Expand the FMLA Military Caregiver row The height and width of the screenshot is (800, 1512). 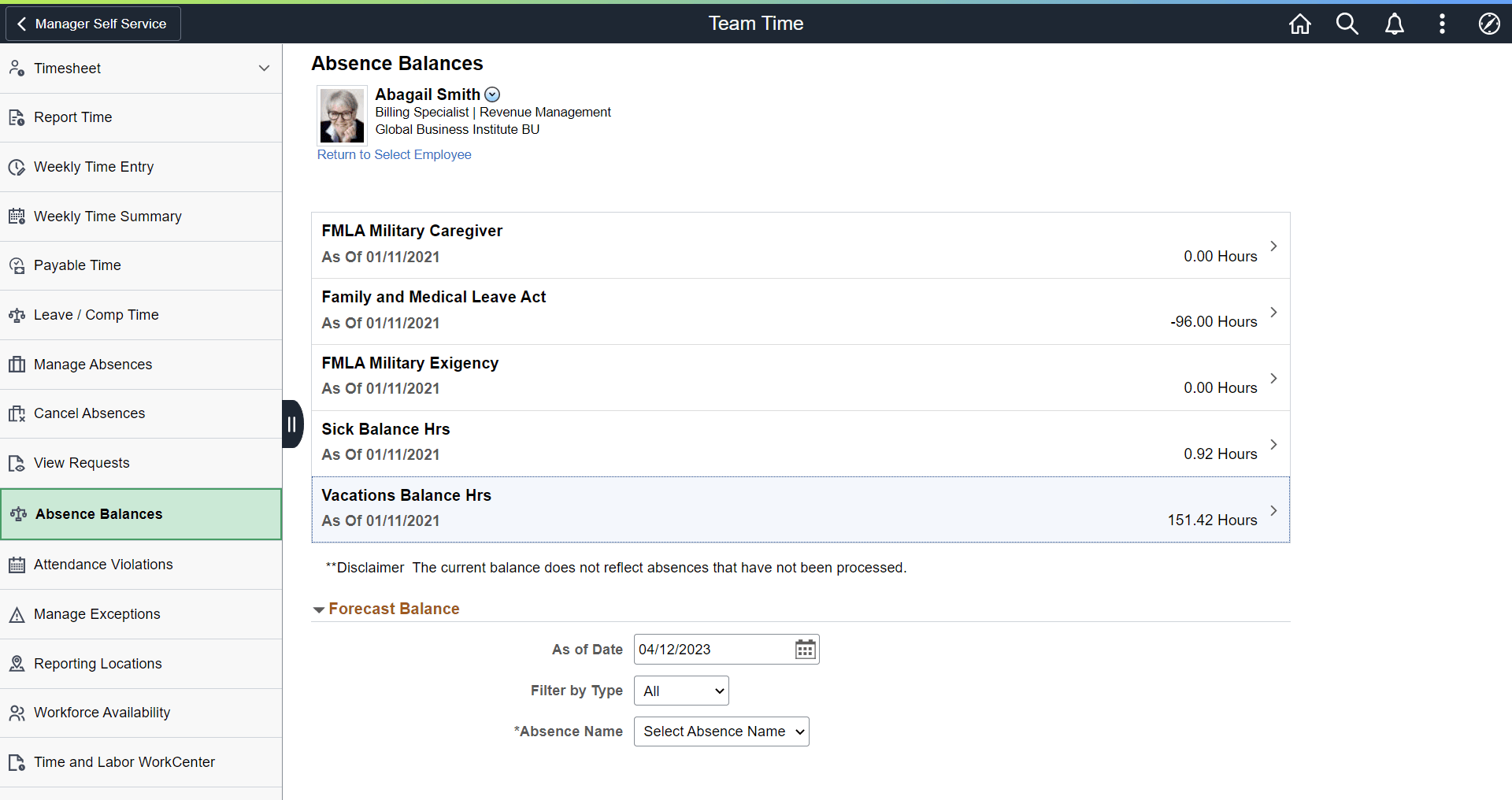click(x=1273, y=245)
